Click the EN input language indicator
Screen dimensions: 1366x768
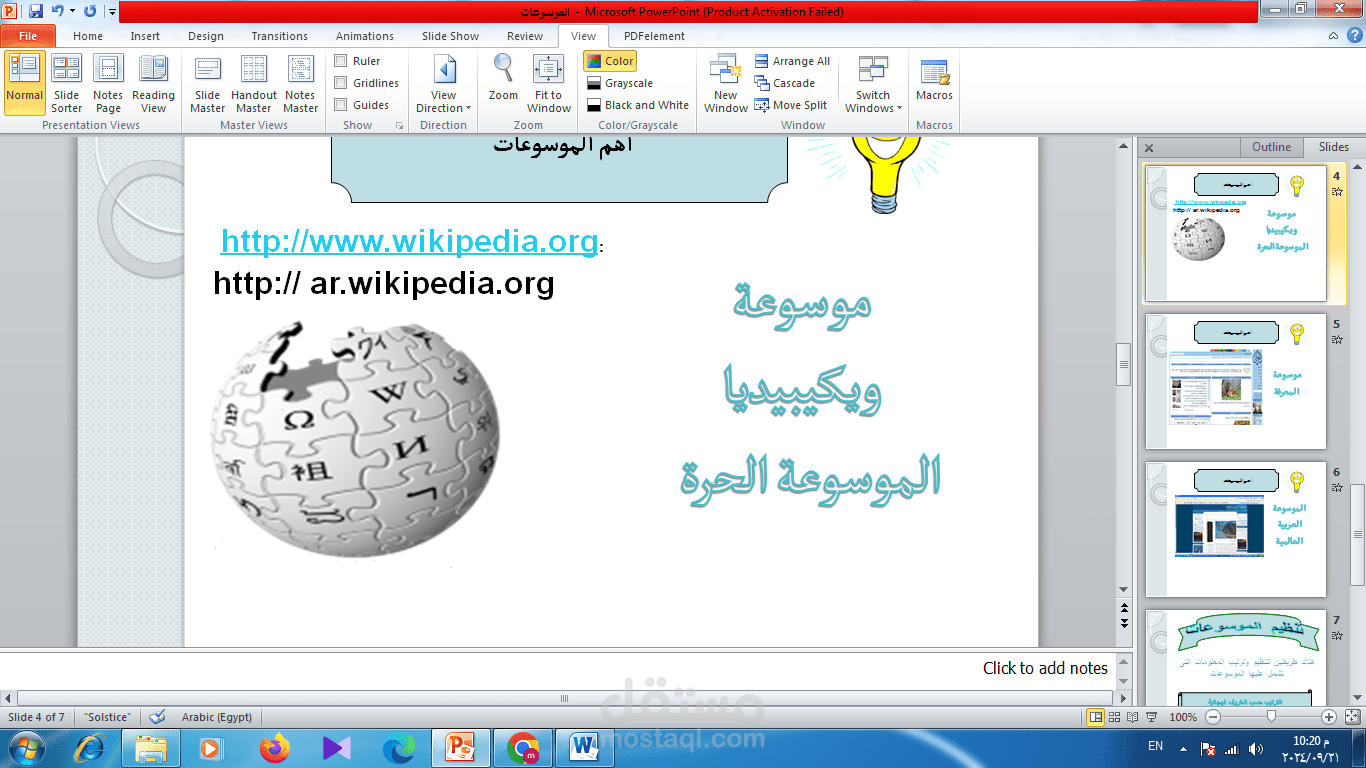point(1156,747)
